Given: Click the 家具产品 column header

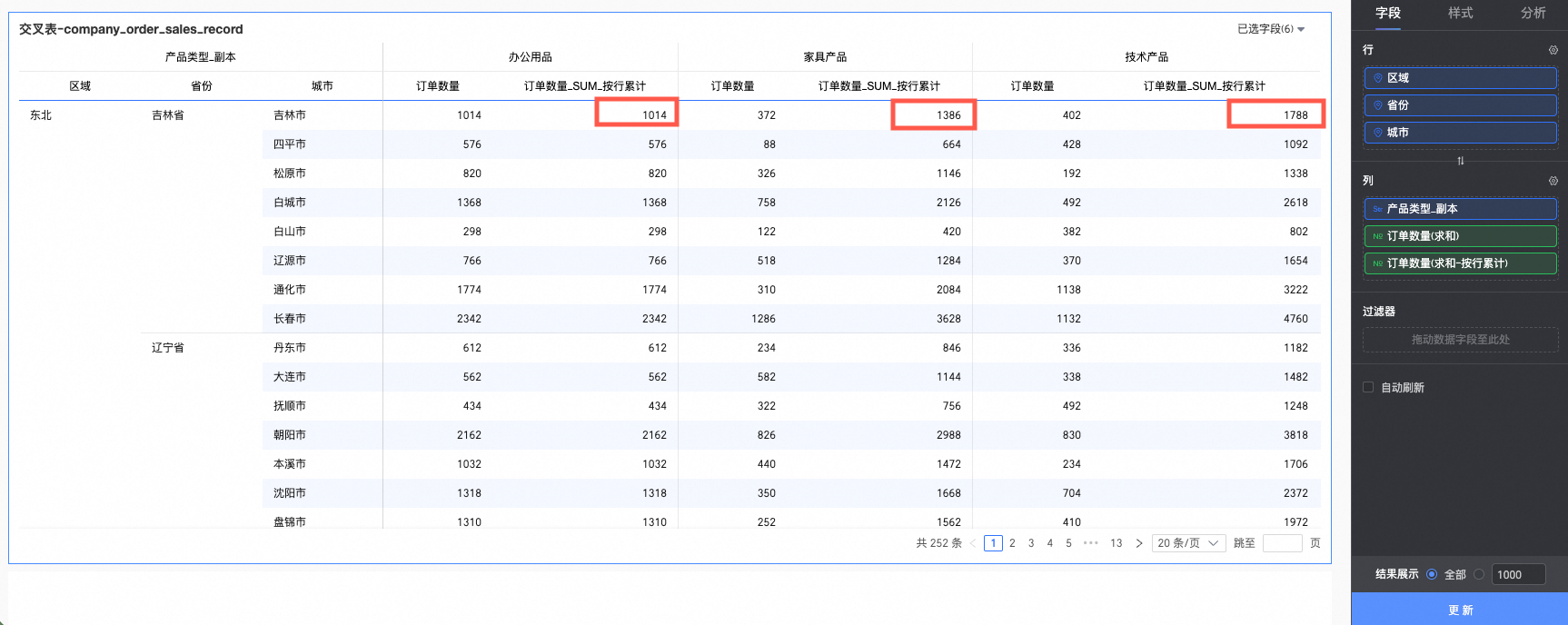Looking at the screenshot, I should pyautogui.click(x=825, y=57).
